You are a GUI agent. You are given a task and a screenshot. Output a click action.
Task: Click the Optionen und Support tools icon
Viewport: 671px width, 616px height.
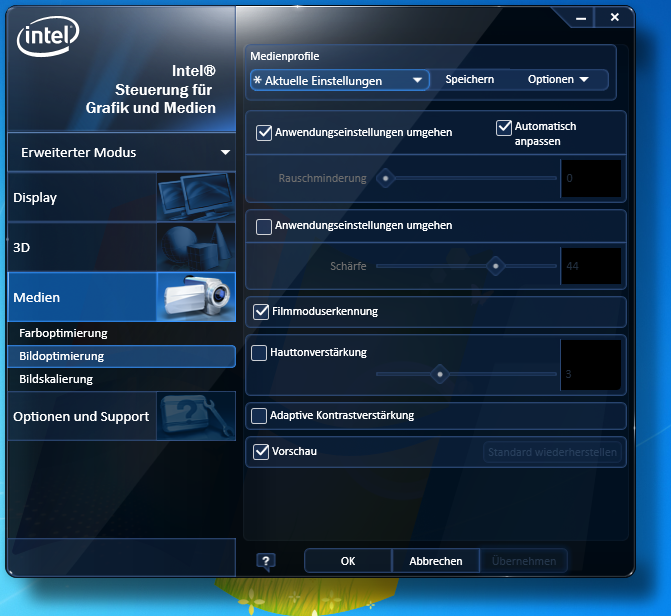click(x=196, y=416)
